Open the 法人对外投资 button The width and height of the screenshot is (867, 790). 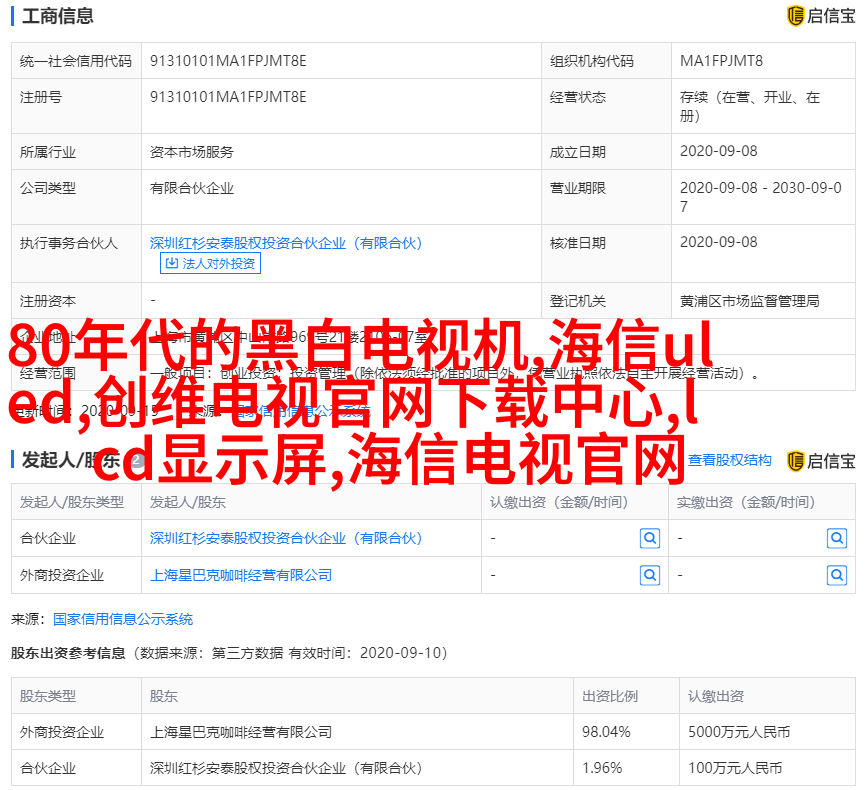coord(210,263)
